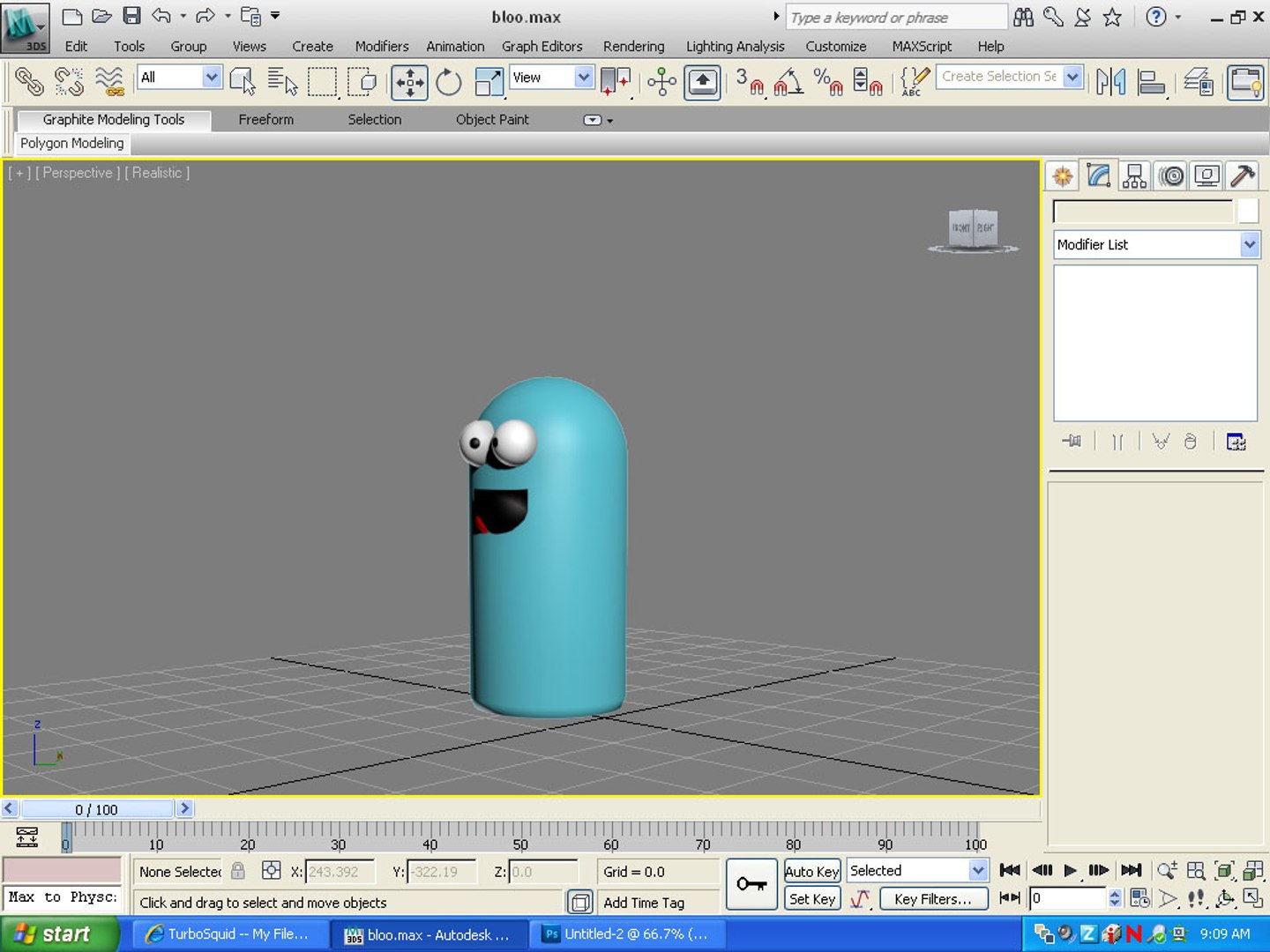Open the Mirror tool
The height and width of the screenshot is (952, 1270).
(1111, 82)
